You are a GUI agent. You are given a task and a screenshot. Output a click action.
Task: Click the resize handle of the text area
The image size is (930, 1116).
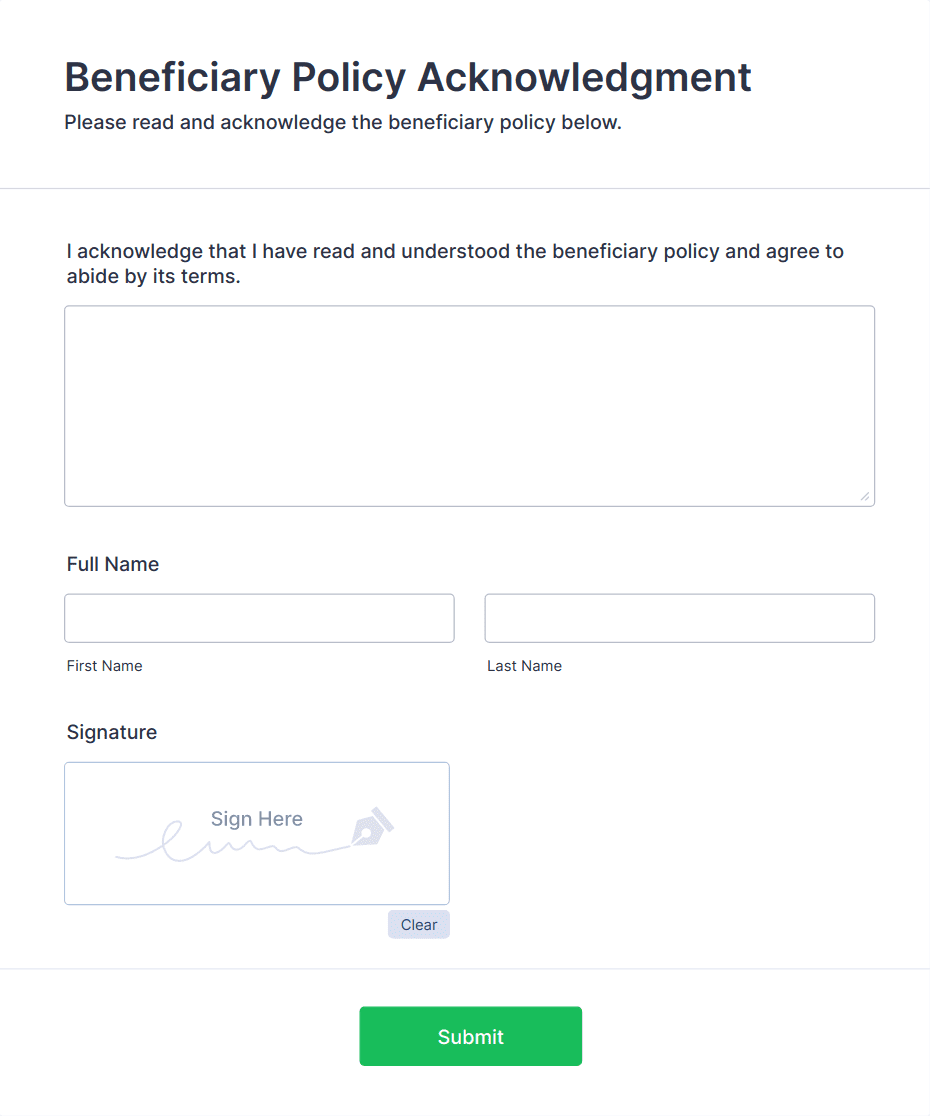[866, 495]
